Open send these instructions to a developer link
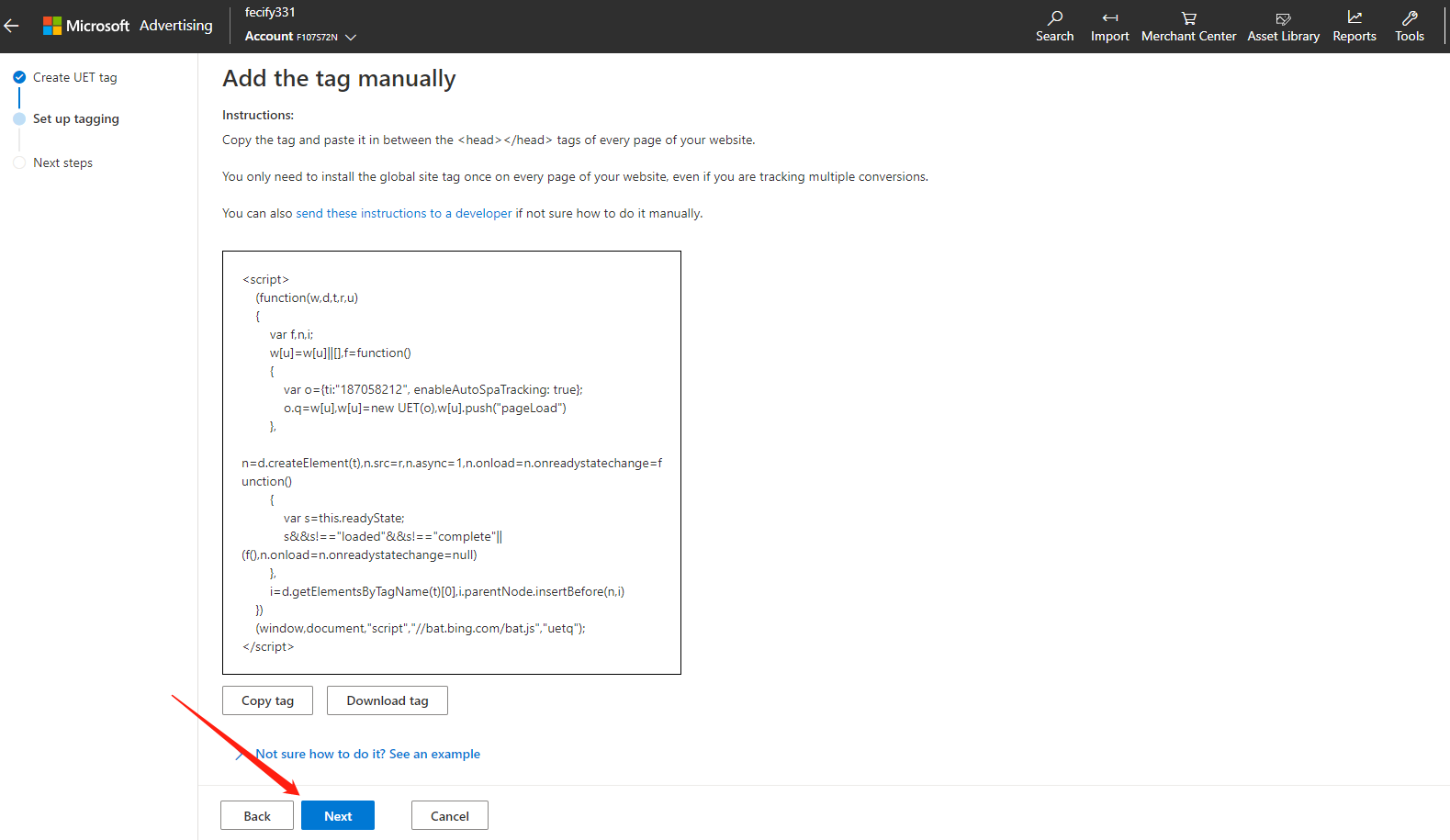The width and height of the screenshot is (1450, 840). coord(404,213)
